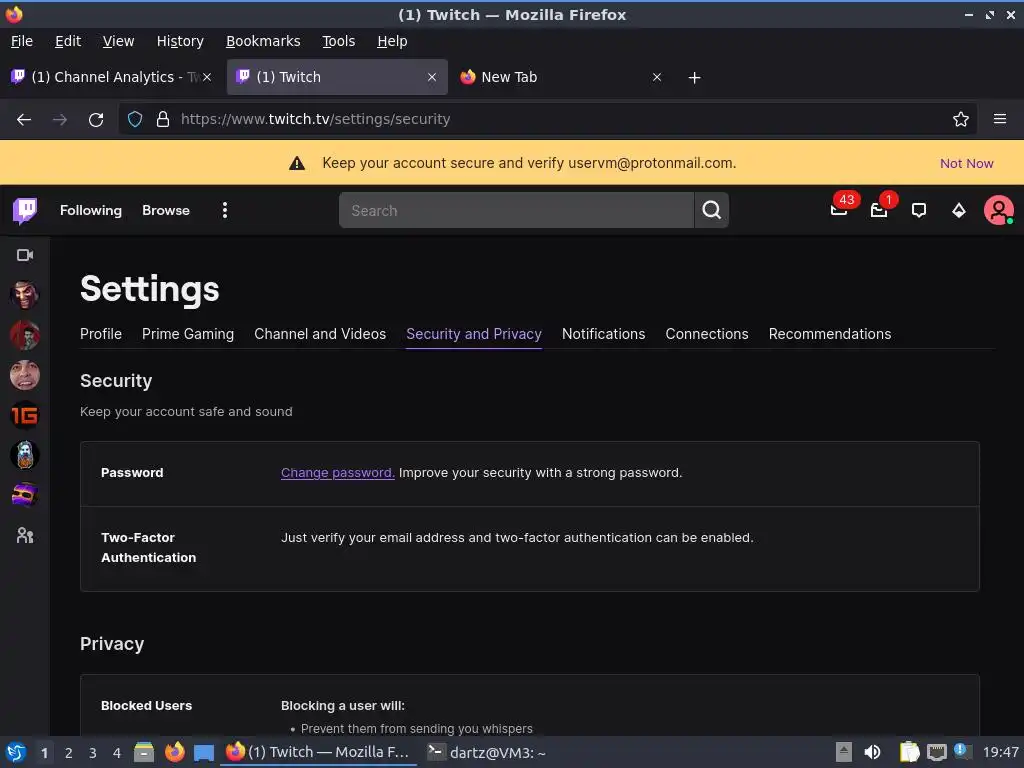Click Following in Twitch header

pyautogui.click(x=91, y=210)
